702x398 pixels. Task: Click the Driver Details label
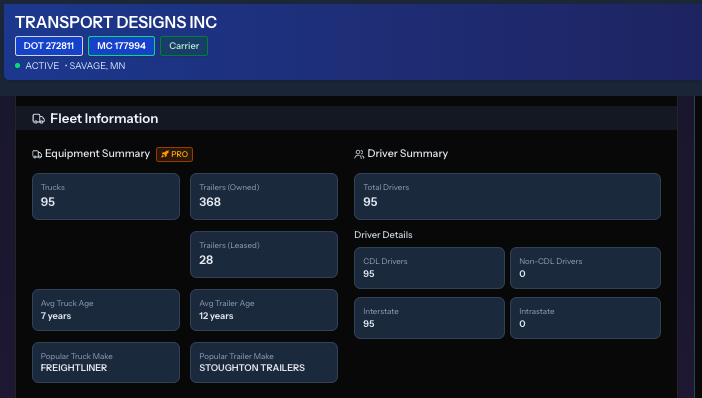point(383,235)
